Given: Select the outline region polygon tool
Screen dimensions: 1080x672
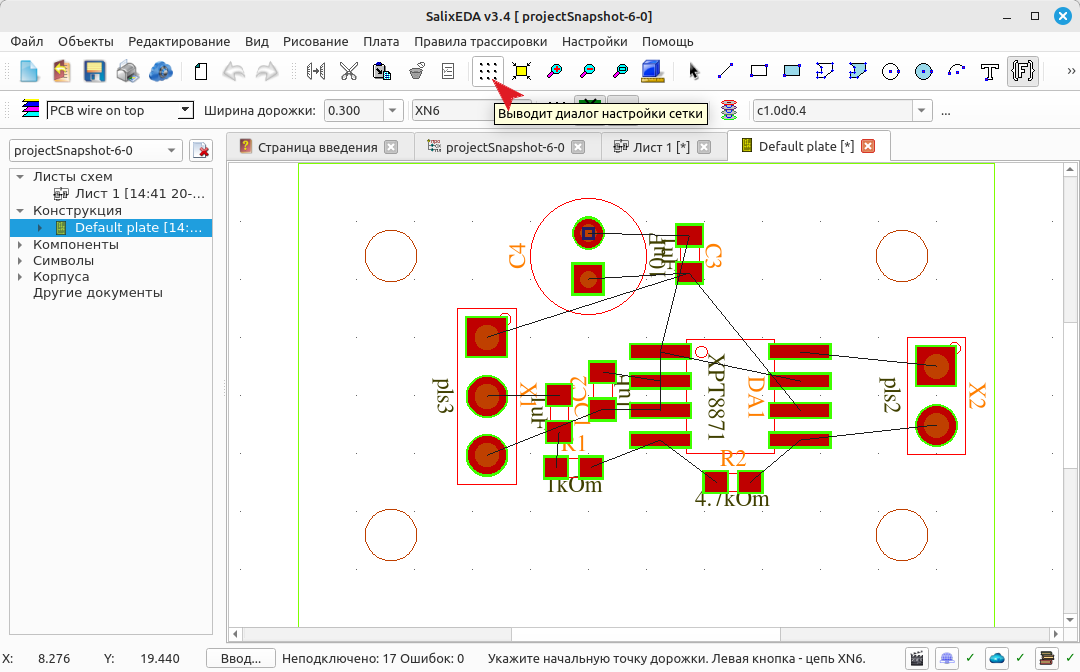Looking at the screenshot, I should (x=824, y=71).
